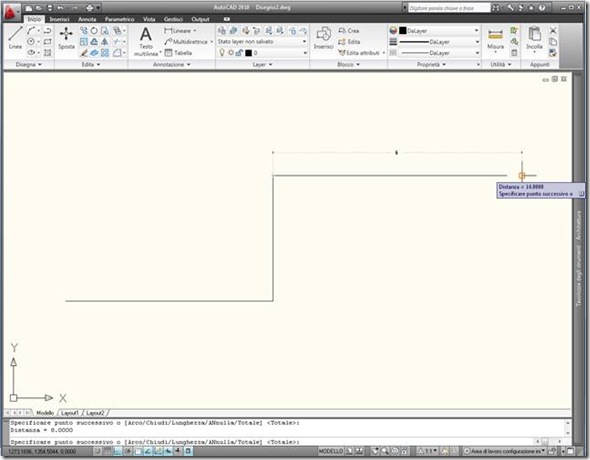Click the color wheel icon in Proprietà
Viewport: 590px width, 460px height.
[393, 31]
